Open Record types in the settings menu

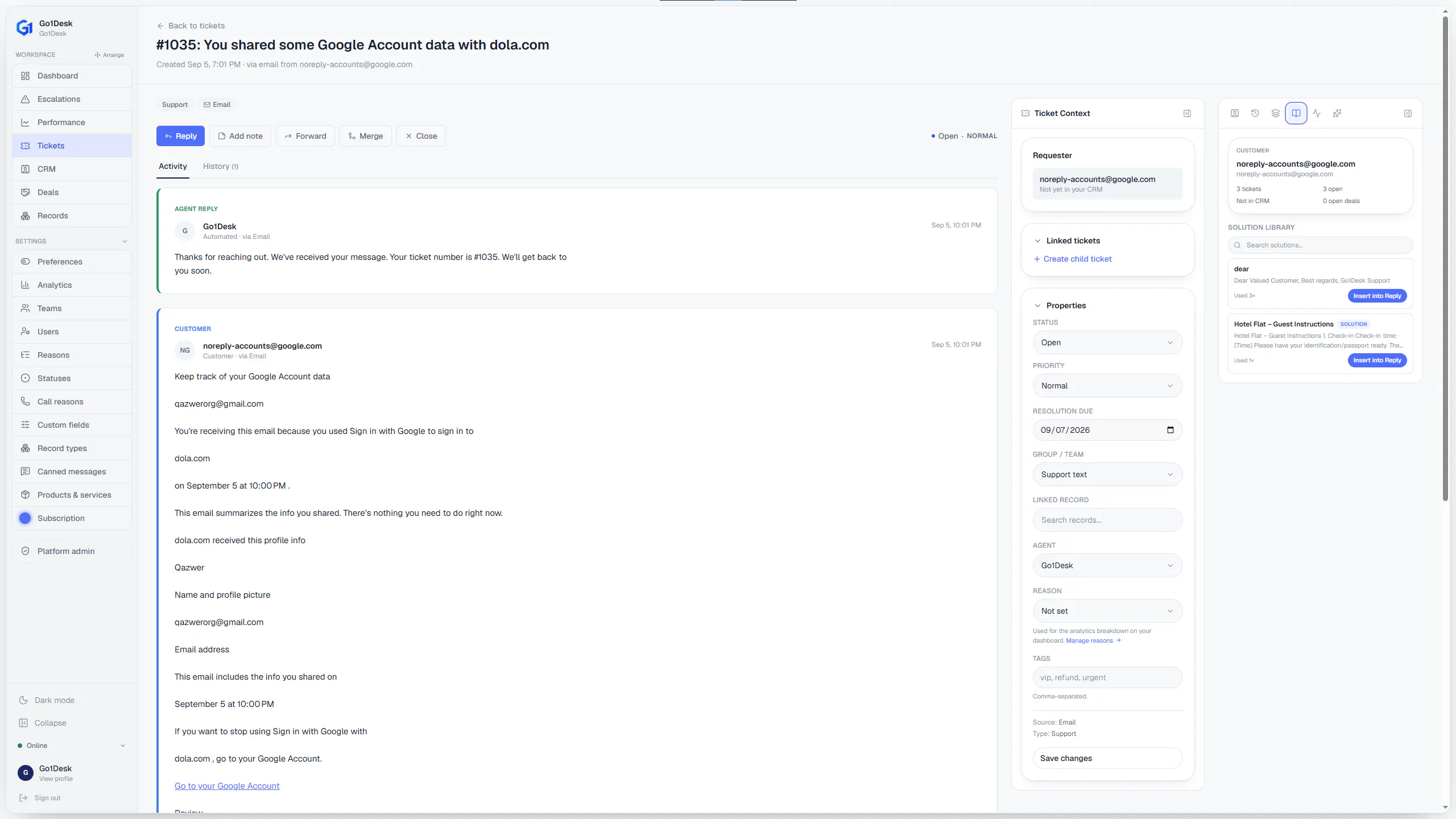coord(72,448)
